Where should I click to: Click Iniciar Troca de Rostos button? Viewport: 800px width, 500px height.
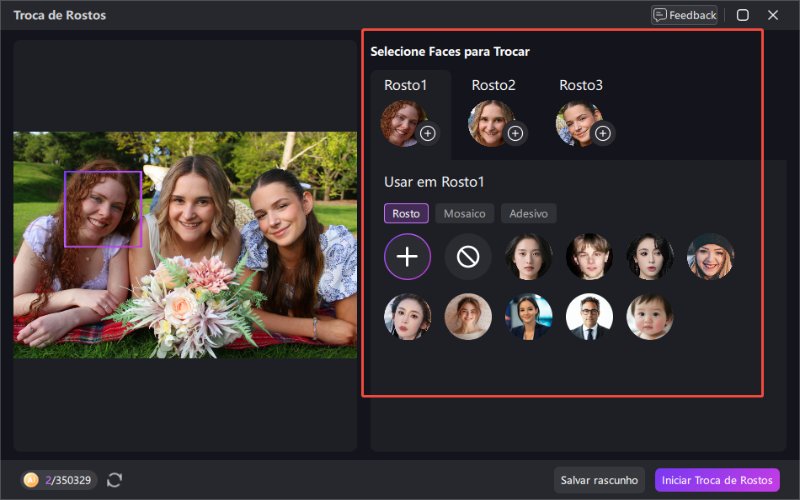pos(717,480)
